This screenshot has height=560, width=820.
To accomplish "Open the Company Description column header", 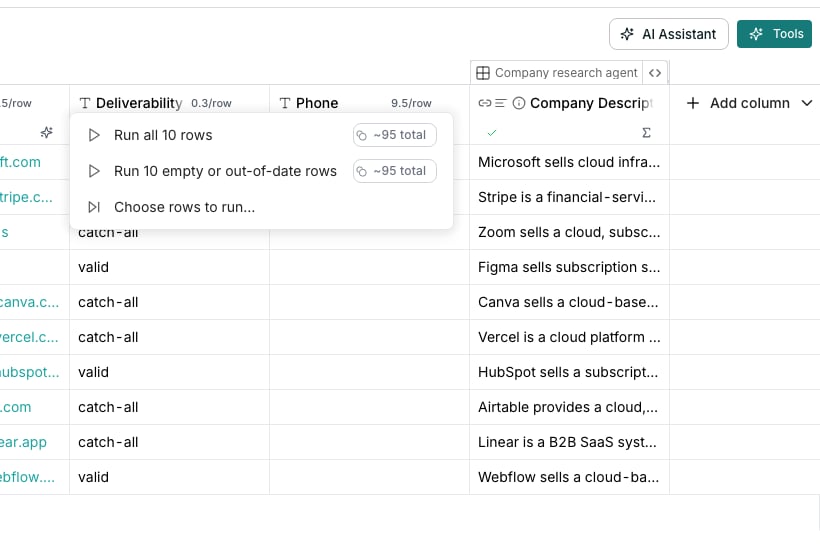I will click(x=591, y=103).
